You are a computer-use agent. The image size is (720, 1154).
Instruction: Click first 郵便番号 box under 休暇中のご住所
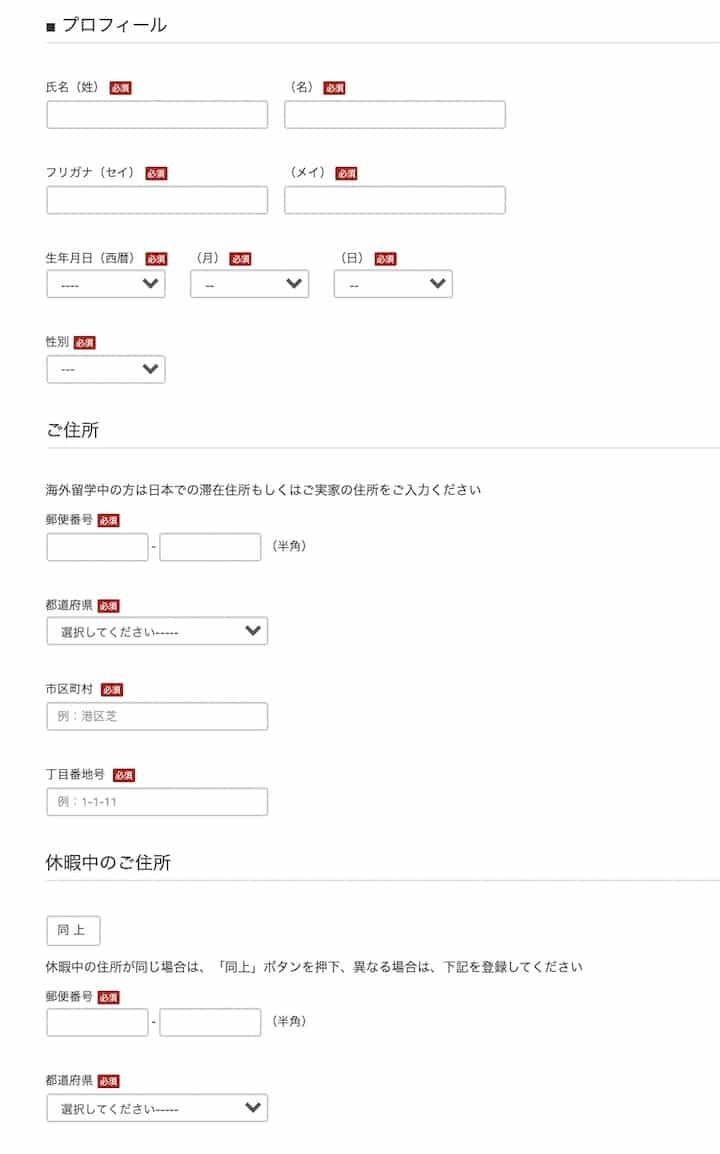[97, 1022]
